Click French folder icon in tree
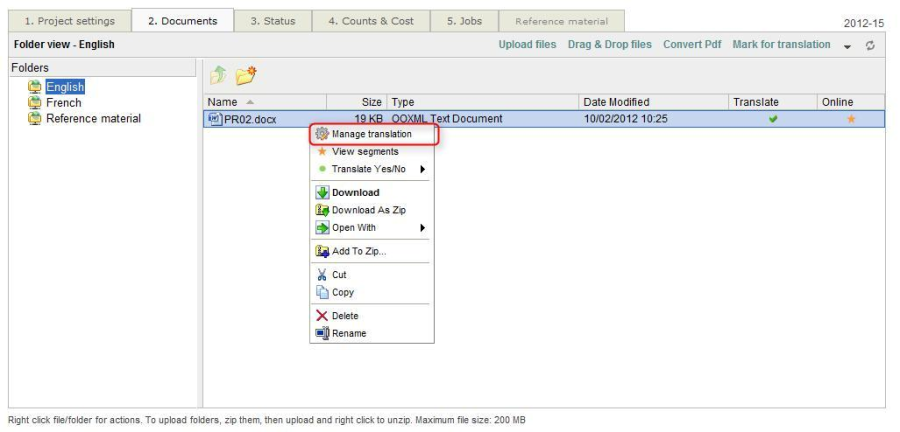The height and width of the screenshot is (432, 900). [35, 103]
